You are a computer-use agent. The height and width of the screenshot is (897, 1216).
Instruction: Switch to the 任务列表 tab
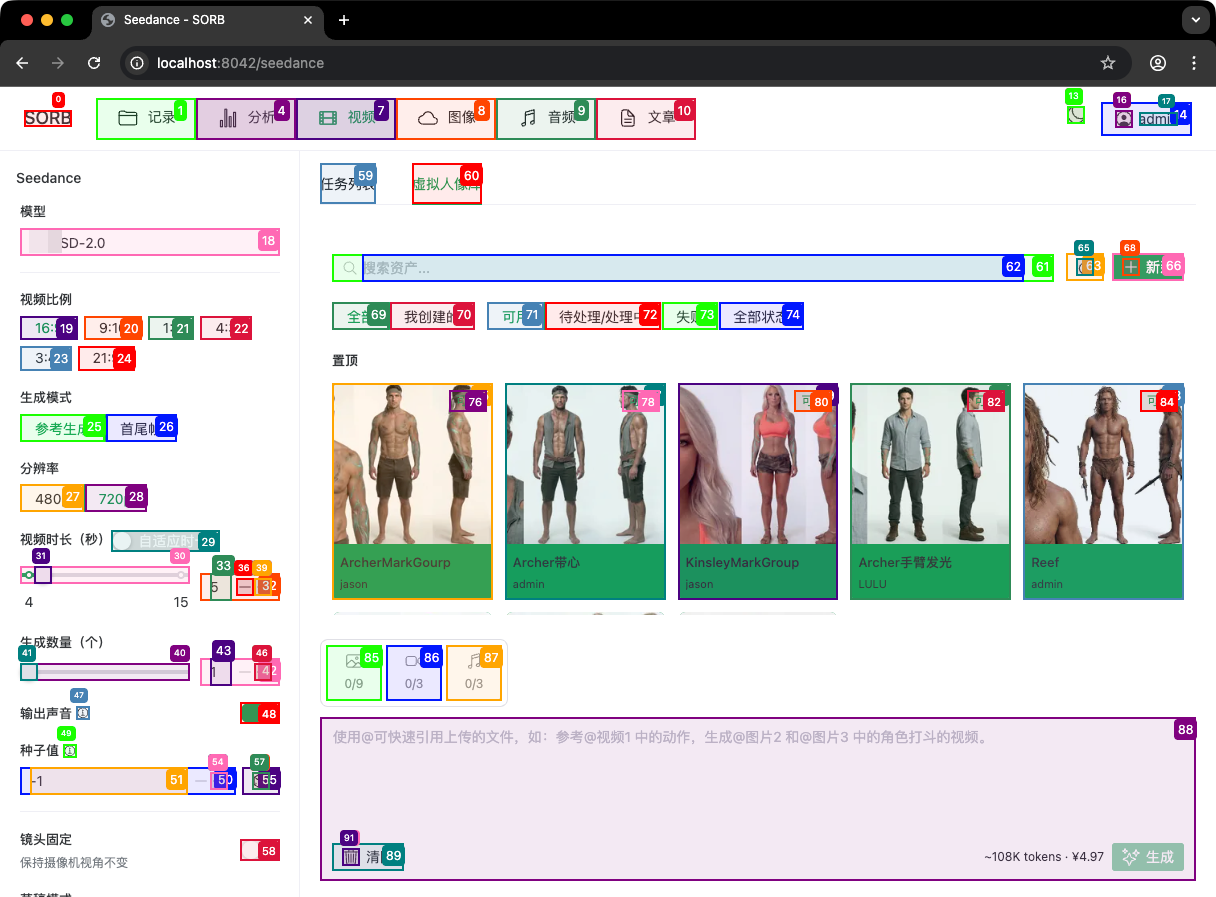(x=347, y=184)
